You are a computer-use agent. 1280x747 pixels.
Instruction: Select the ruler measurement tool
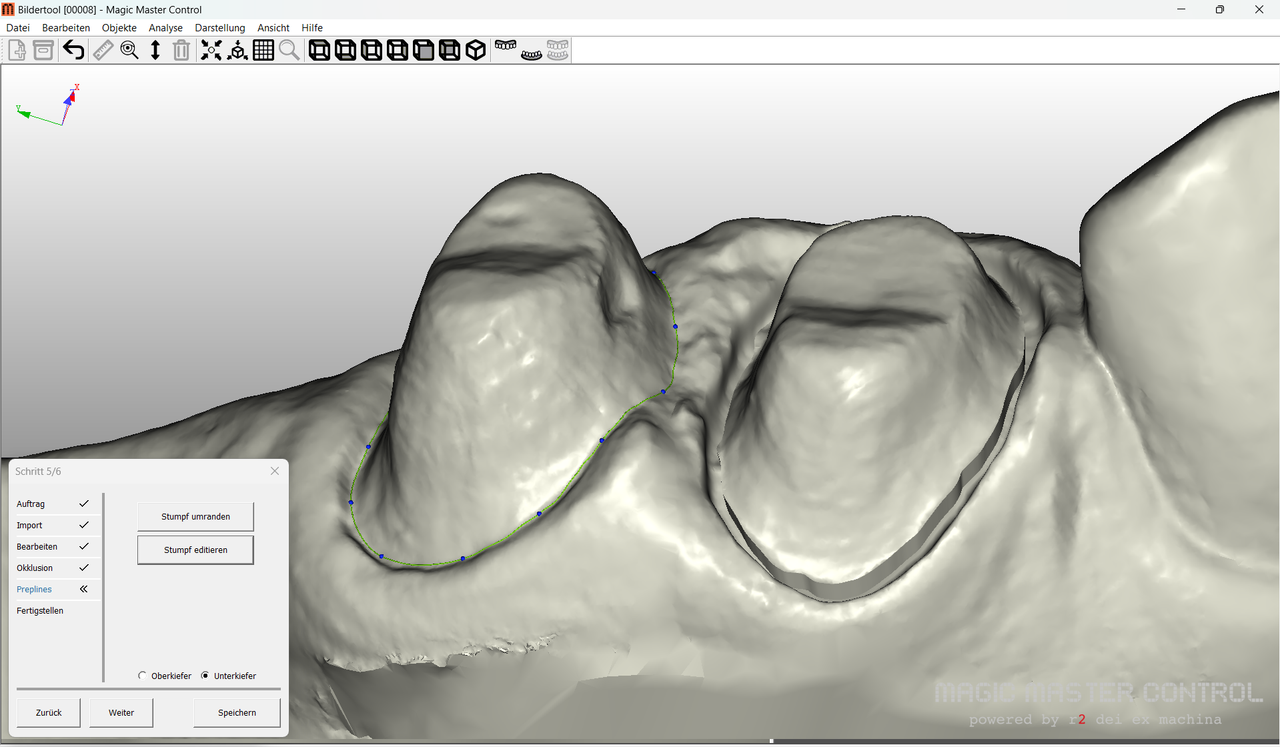tap(103, 50)
